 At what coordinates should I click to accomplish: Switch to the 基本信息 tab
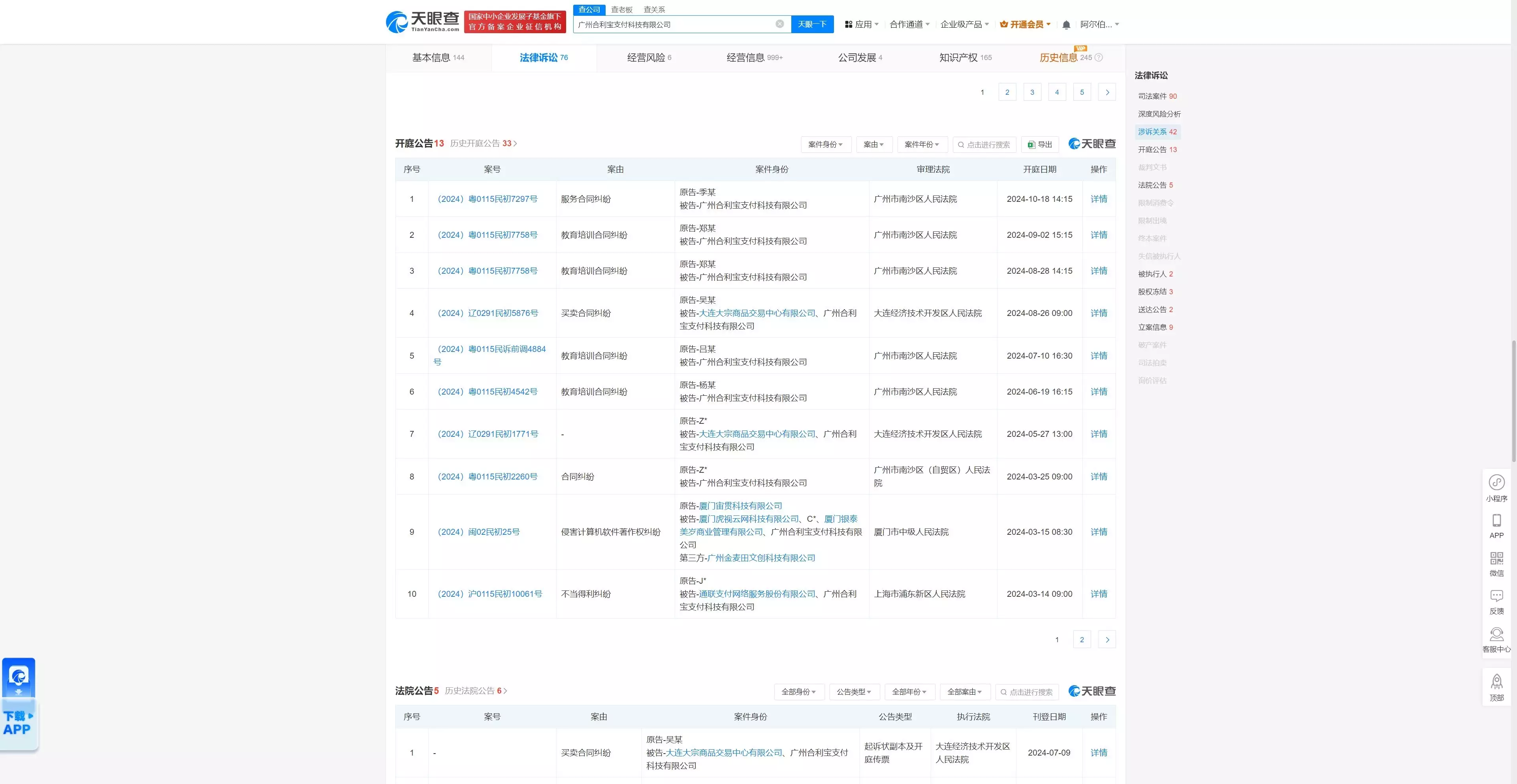[438, 58]
